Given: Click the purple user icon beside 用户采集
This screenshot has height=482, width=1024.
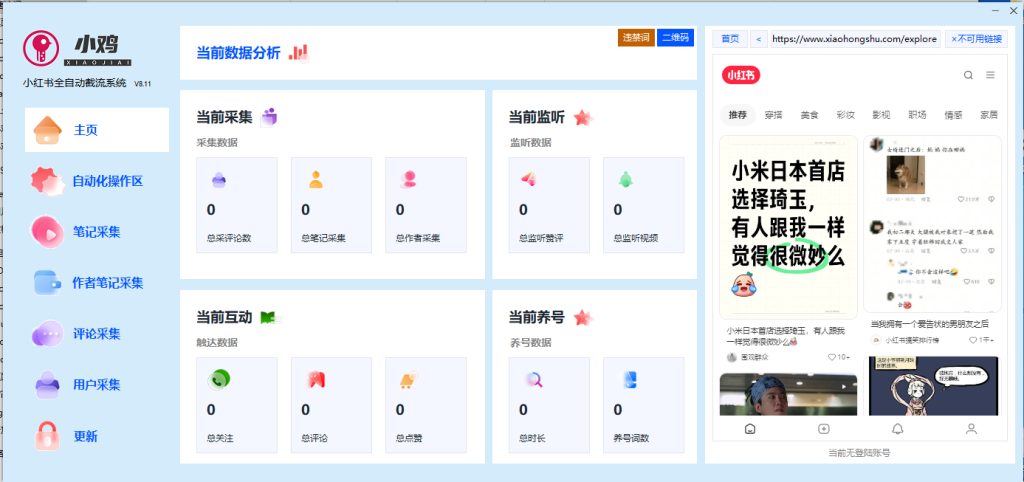Looking at the screenshot, I should pyautogui.click(x=48, y=385).
